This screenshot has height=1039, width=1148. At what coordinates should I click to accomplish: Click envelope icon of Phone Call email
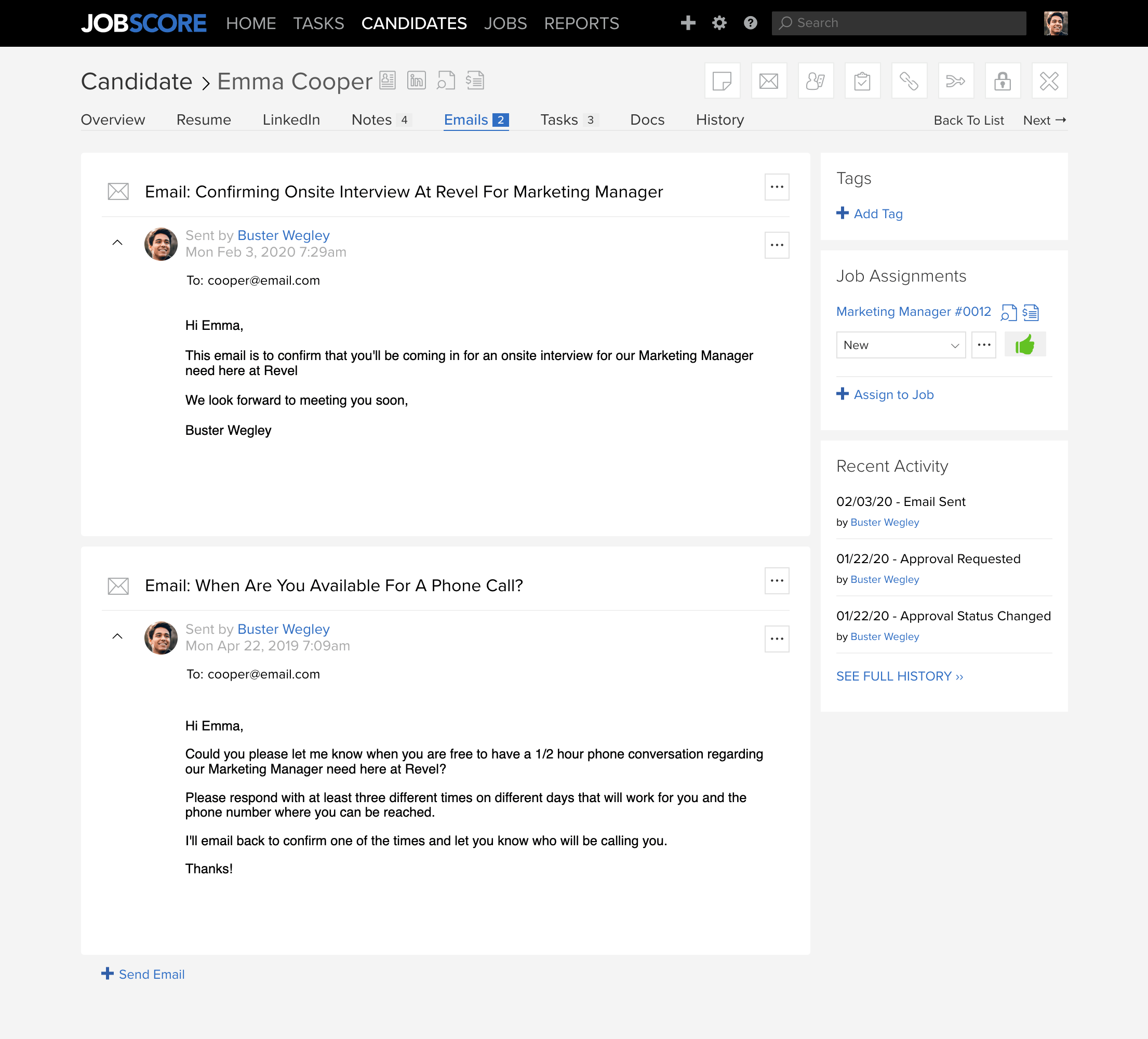(x=118, y=585)
